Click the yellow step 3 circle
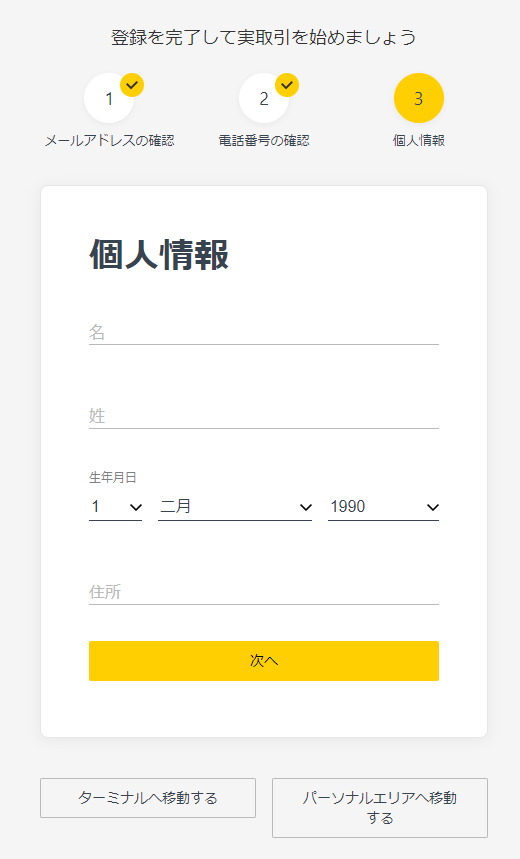The image size is (520, 859). [x=419, y=98]
